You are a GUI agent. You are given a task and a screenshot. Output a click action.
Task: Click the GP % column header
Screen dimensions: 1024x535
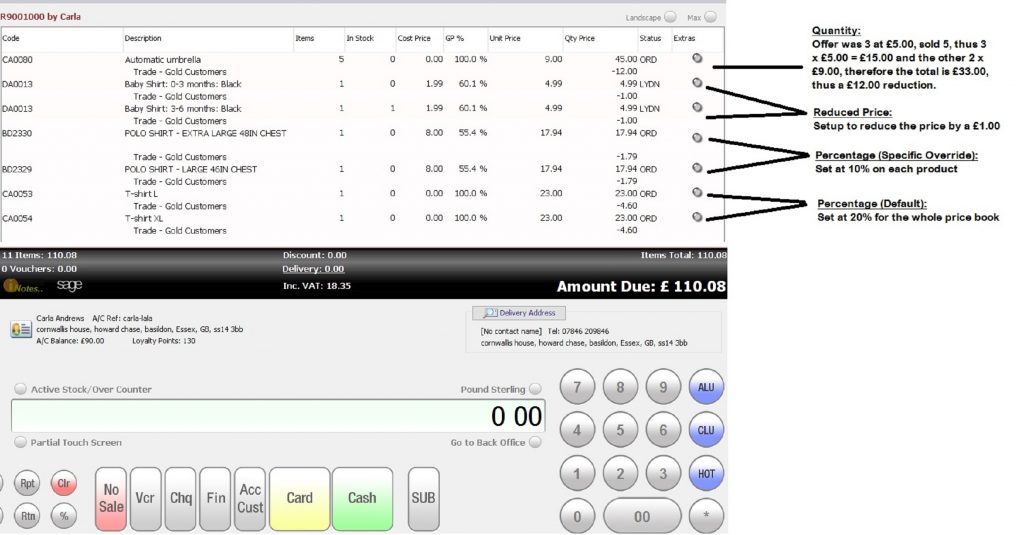pyautogui.click(x=455, y=38)
